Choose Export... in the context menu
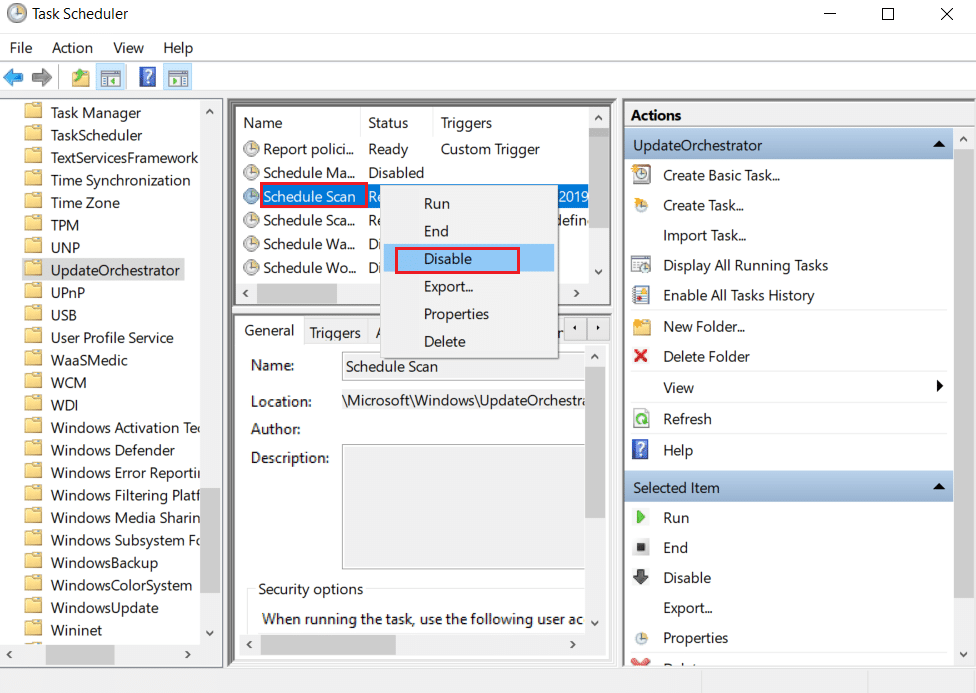The height and width of the screenshot is (693, 976). point(468,286)
